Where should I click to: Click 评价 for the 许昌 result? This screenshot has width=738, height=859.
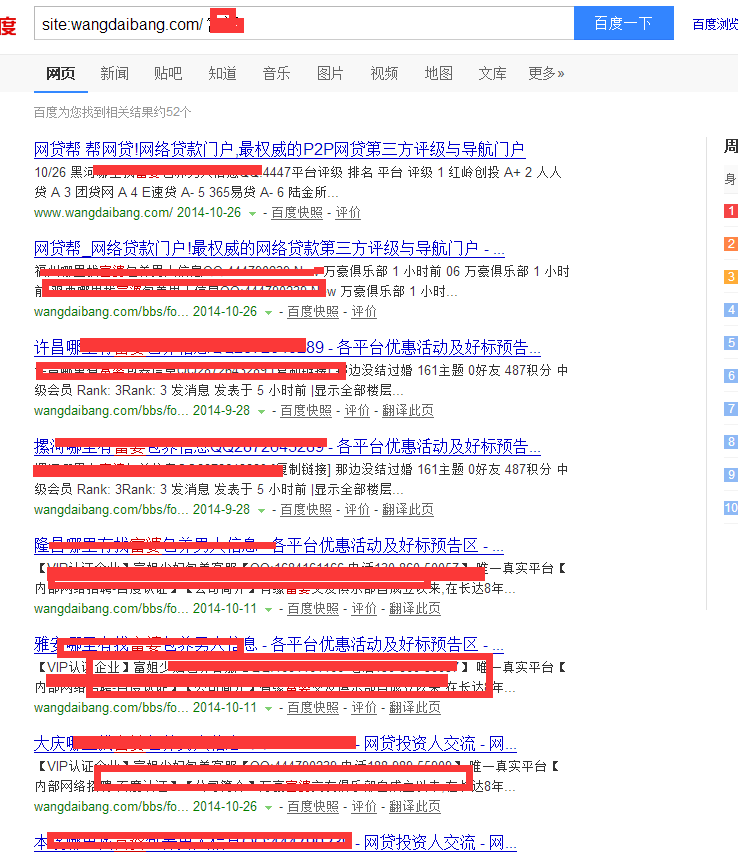coord(357,411)
